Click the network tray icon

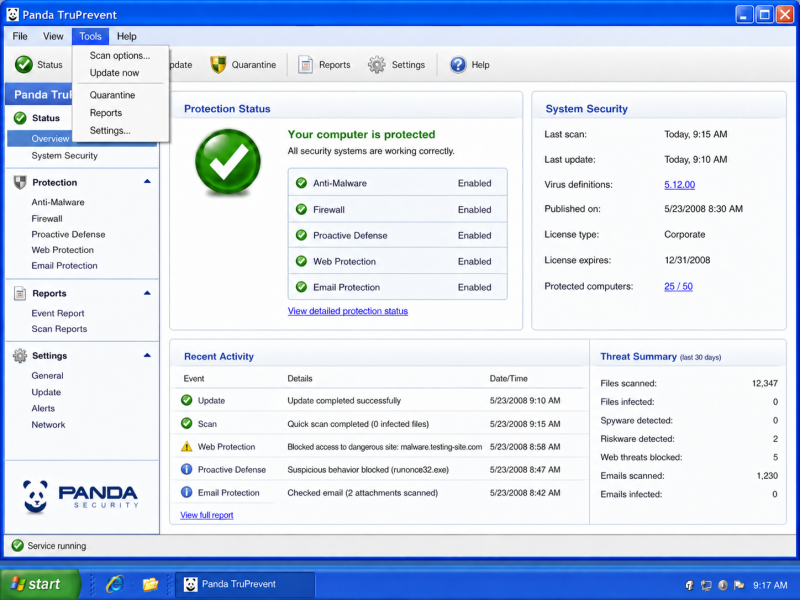coord(706,585)
